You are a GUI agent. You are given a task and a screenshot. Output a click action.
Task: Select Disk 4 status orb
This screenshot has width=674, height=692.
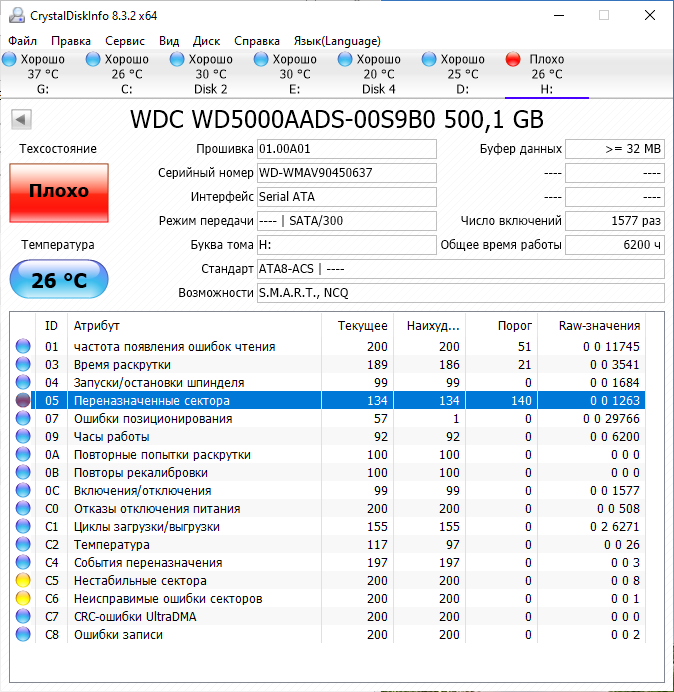(x=345, y=59)
